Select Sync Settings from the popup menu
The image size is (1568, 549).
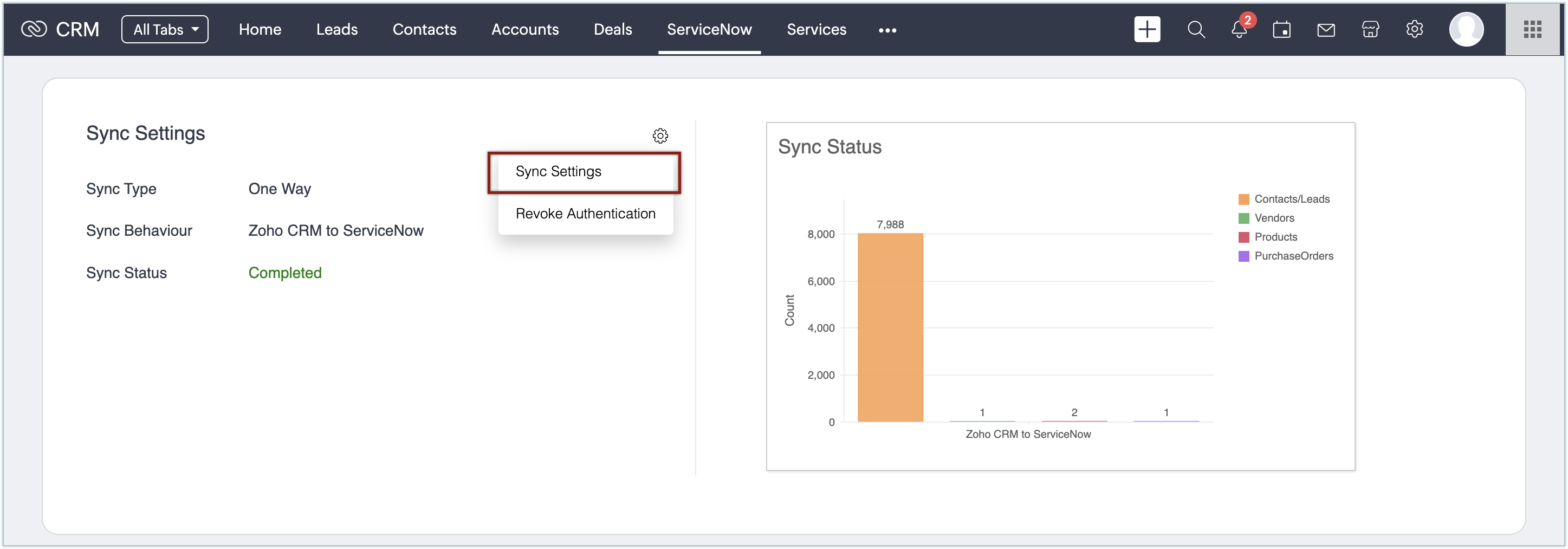pyautogui.click(x=558, y=172)
